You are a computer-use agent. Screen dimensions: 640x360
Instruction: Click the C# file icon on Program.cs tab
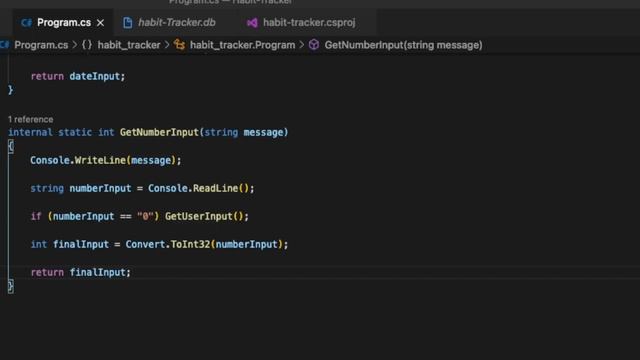click(x=27, y=22)
